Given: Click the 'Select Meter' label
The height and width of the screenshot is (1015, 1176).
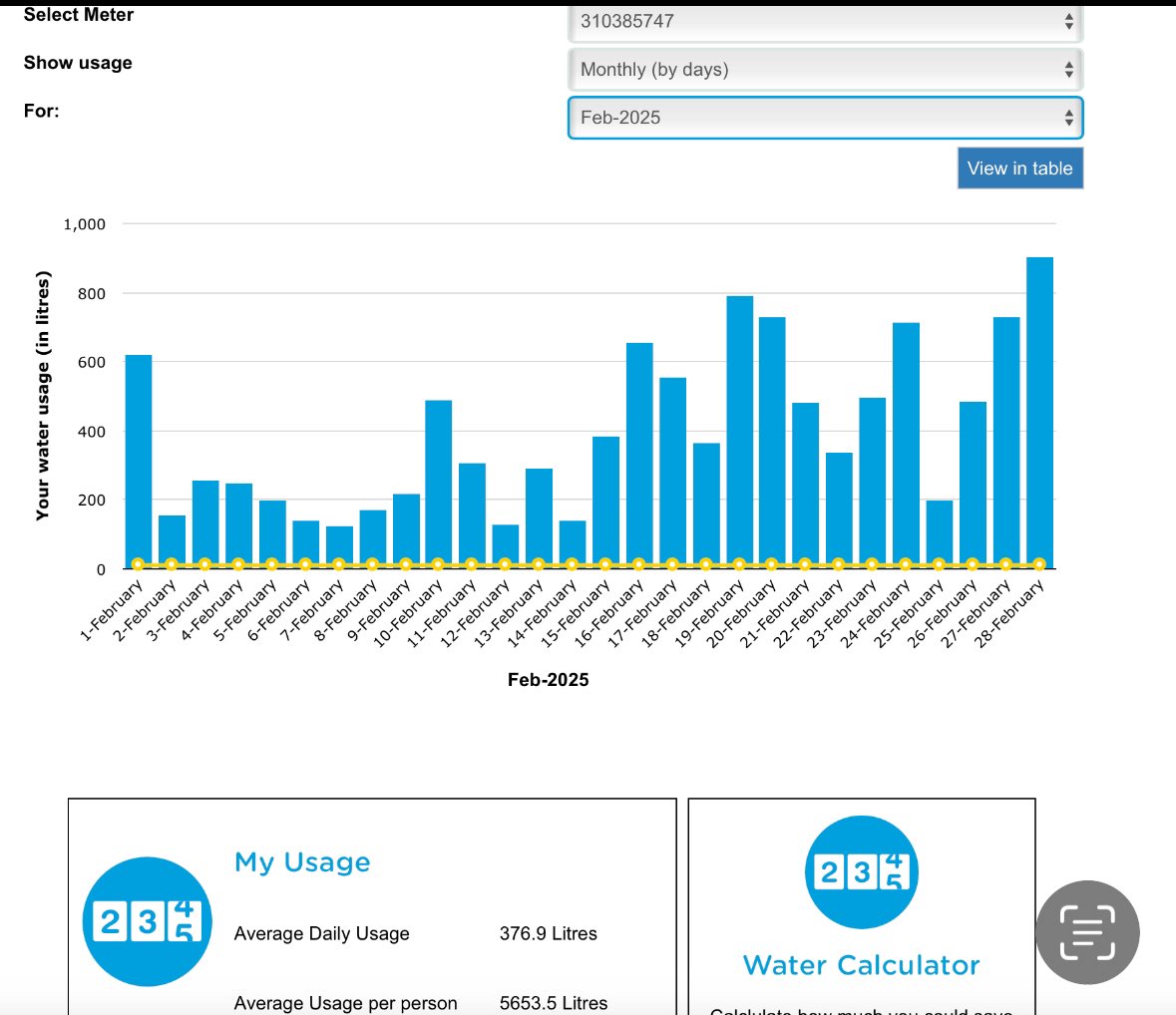Looking at the screenshot, I should pyautogui.click(x=79, y=15).
